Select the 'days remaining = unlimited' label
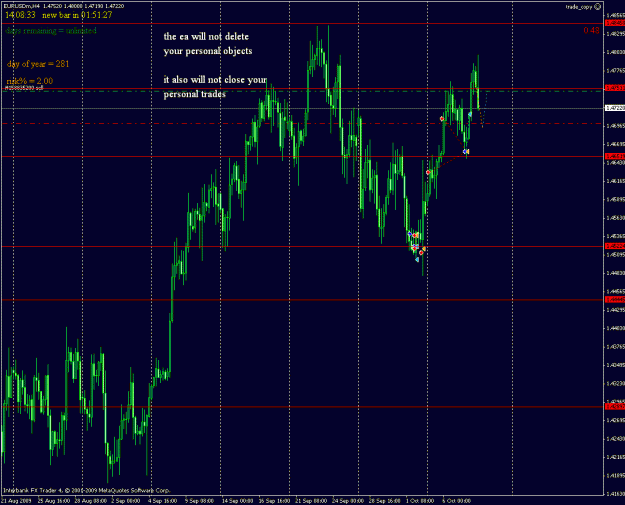The width and height of the screenshot is (625, 505). coord(51,31)
